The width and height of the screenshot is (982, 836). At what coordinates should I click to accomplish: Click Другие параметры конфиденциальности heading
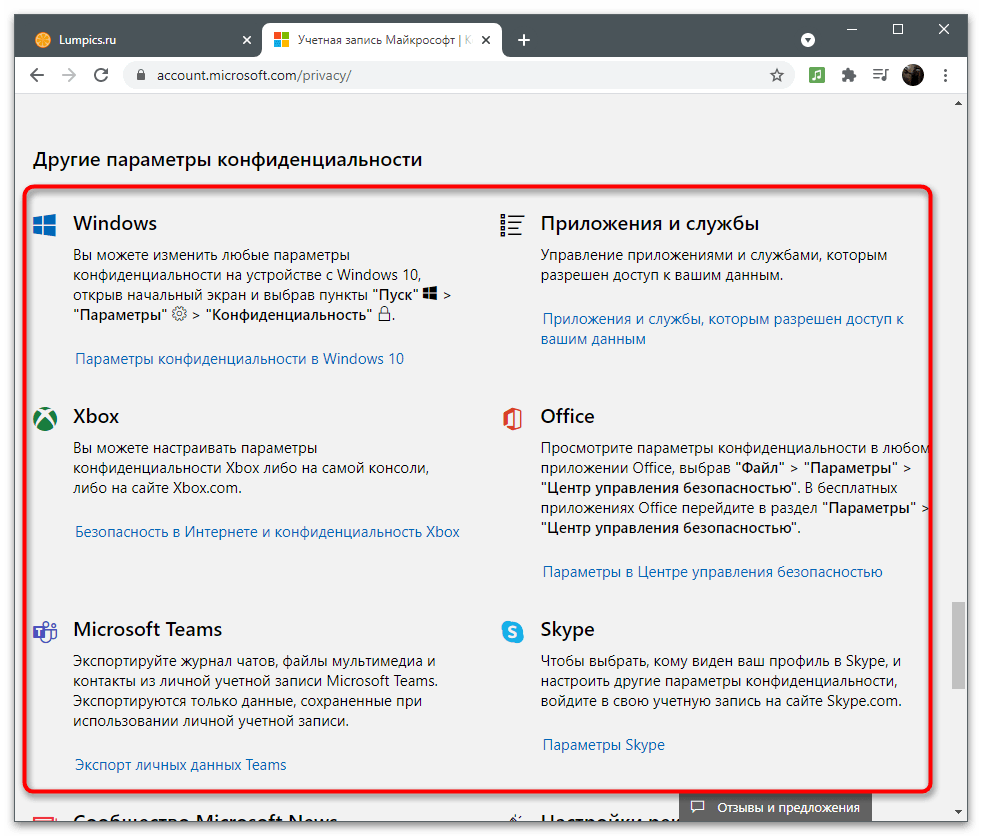[227, 160]
